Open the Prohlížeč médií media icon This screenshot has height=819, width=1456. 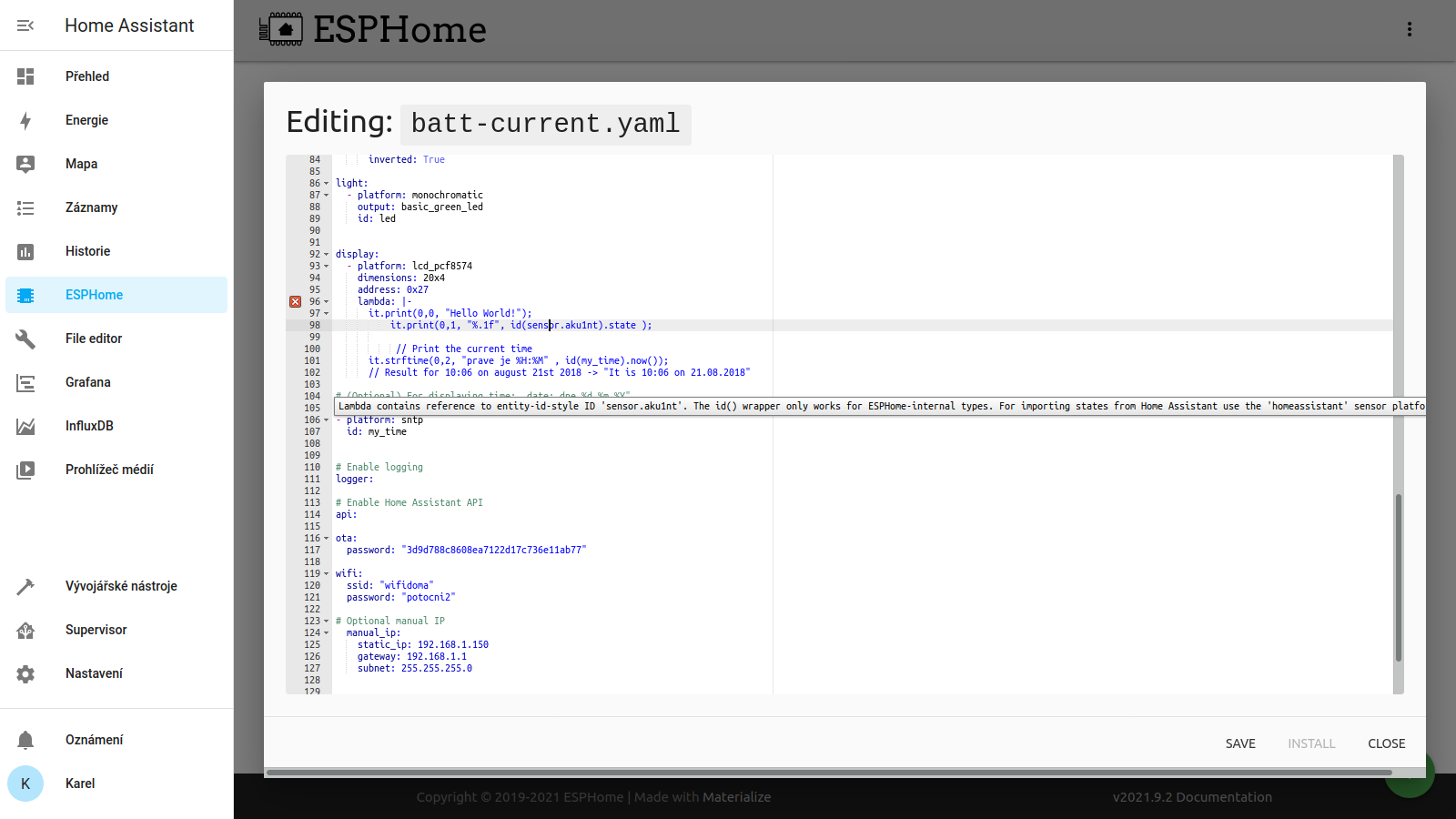pos(25,470)
